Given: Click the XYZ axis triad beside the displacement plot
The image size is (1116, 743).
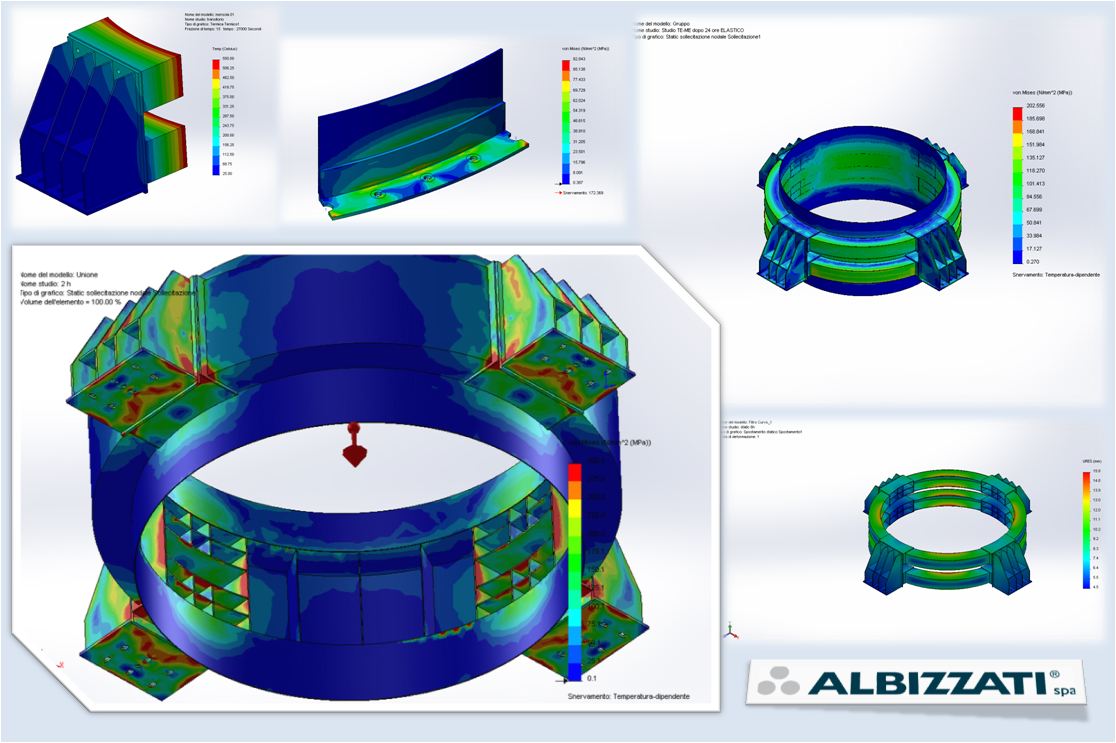Looking at the screenshot, I should coord(731,631).
